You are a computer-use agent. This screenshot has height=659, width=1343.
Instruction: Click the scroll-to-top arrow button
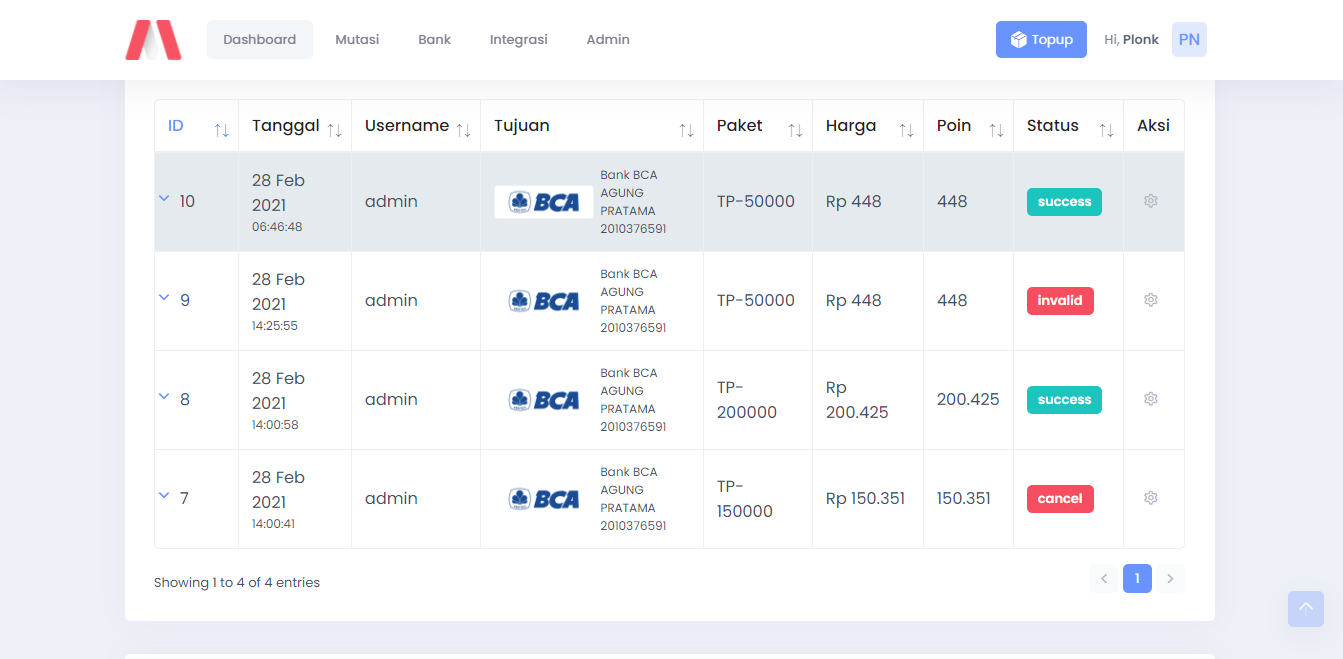(1305, 608)
